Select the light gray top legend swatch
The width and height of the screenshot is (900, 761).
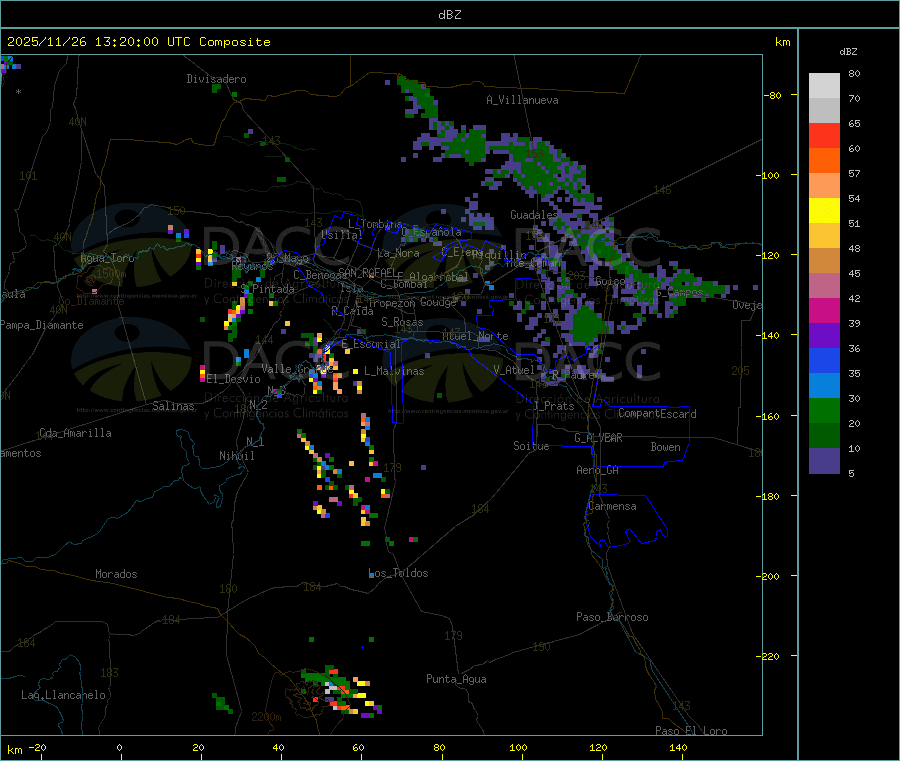824,85
